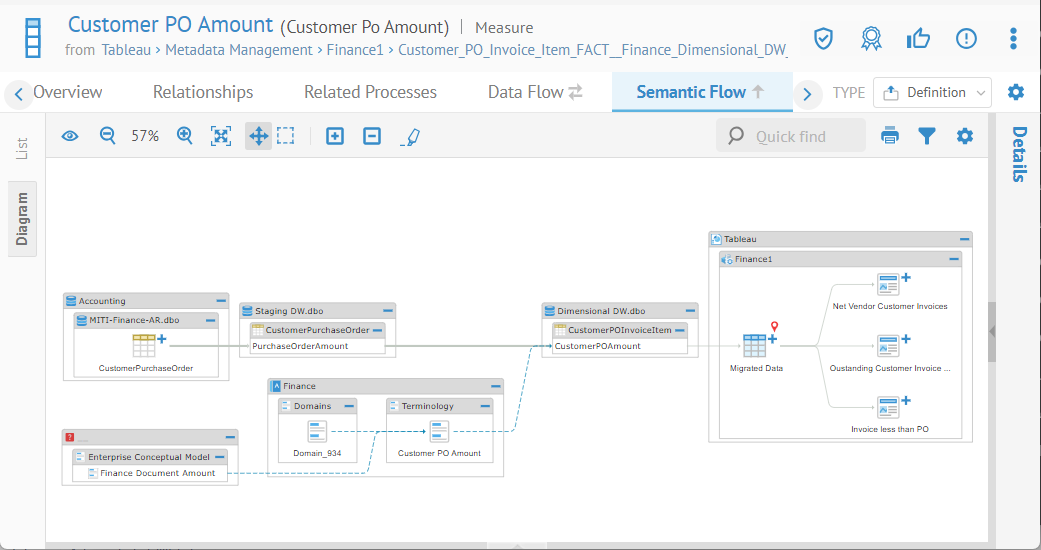Enable the rectangular marquee selection mode
The image size is (1041, 550).
coord(286,136)
